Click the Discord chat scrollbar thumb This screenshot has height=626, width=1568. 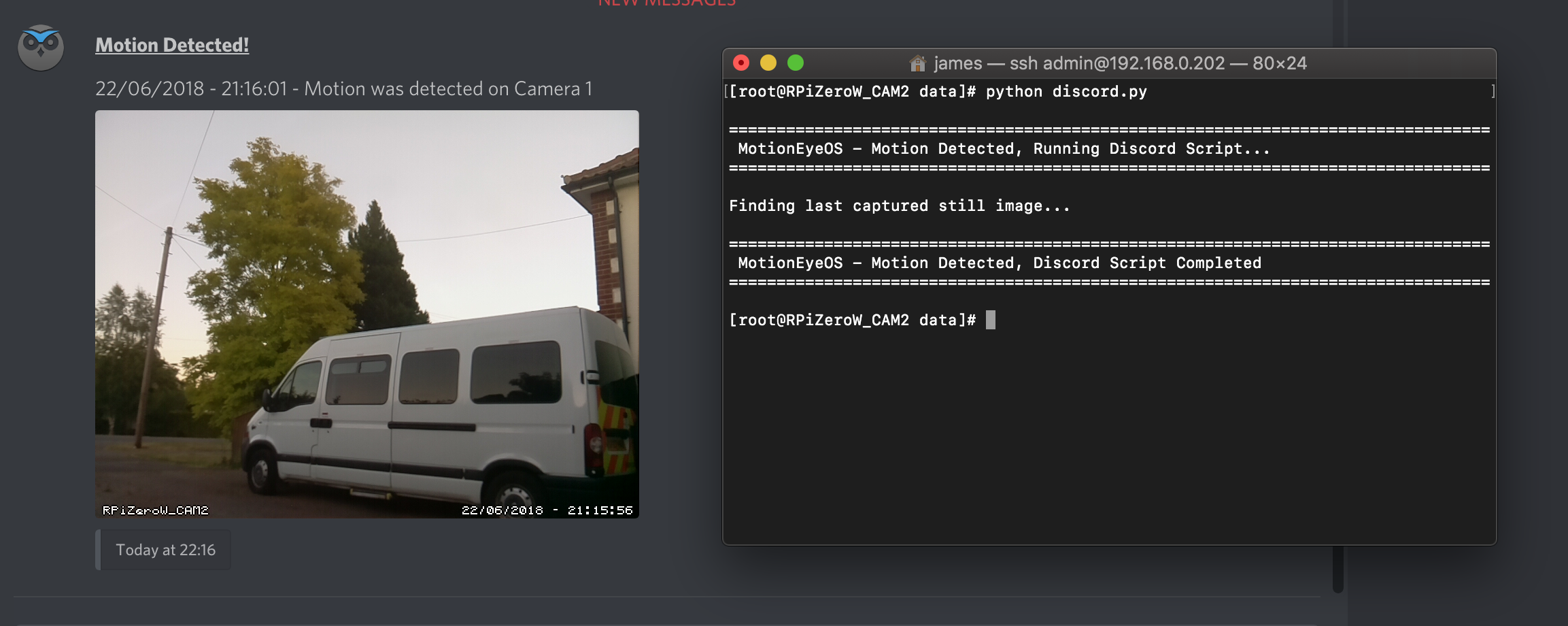pos(1338,296)
